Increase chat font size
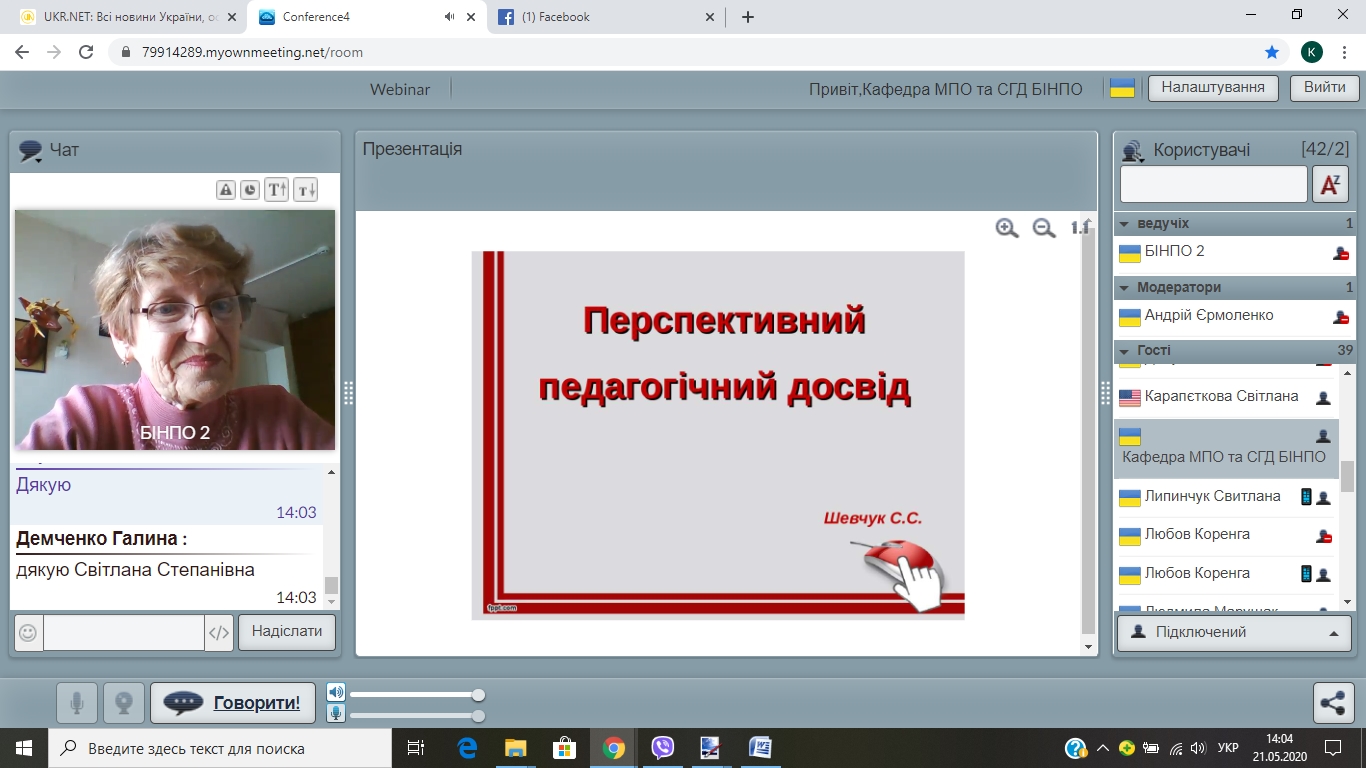Viewport: 1366px width, 768px height. [277, 190]
